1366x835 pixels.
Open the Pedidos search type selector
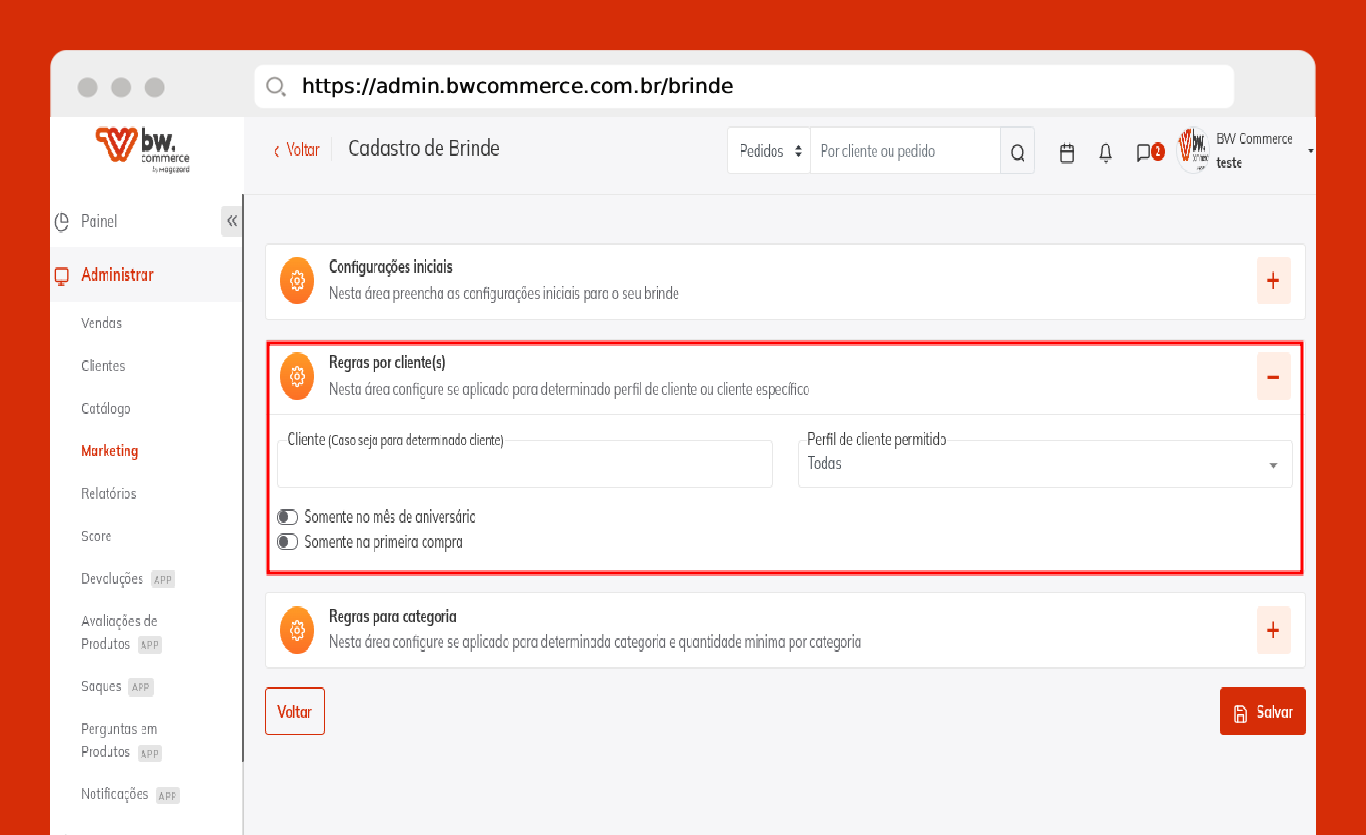point(769,152)
